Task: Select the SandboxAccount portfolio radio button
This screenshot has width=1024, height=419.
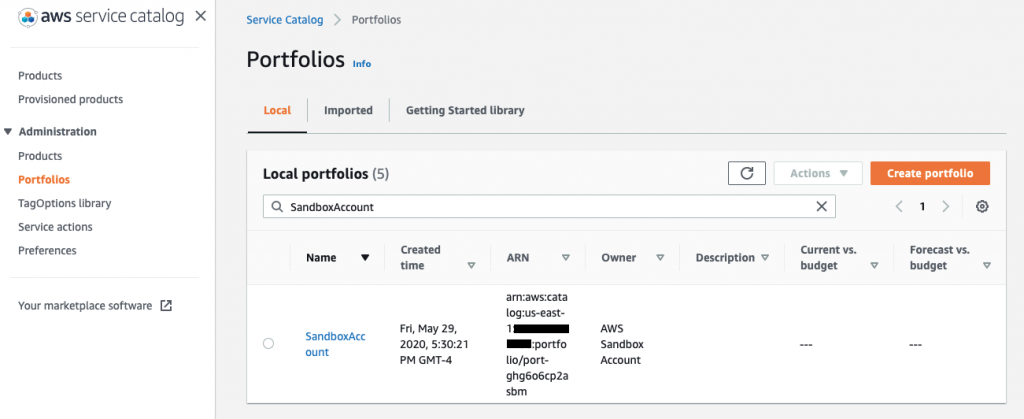Action: 268,344
